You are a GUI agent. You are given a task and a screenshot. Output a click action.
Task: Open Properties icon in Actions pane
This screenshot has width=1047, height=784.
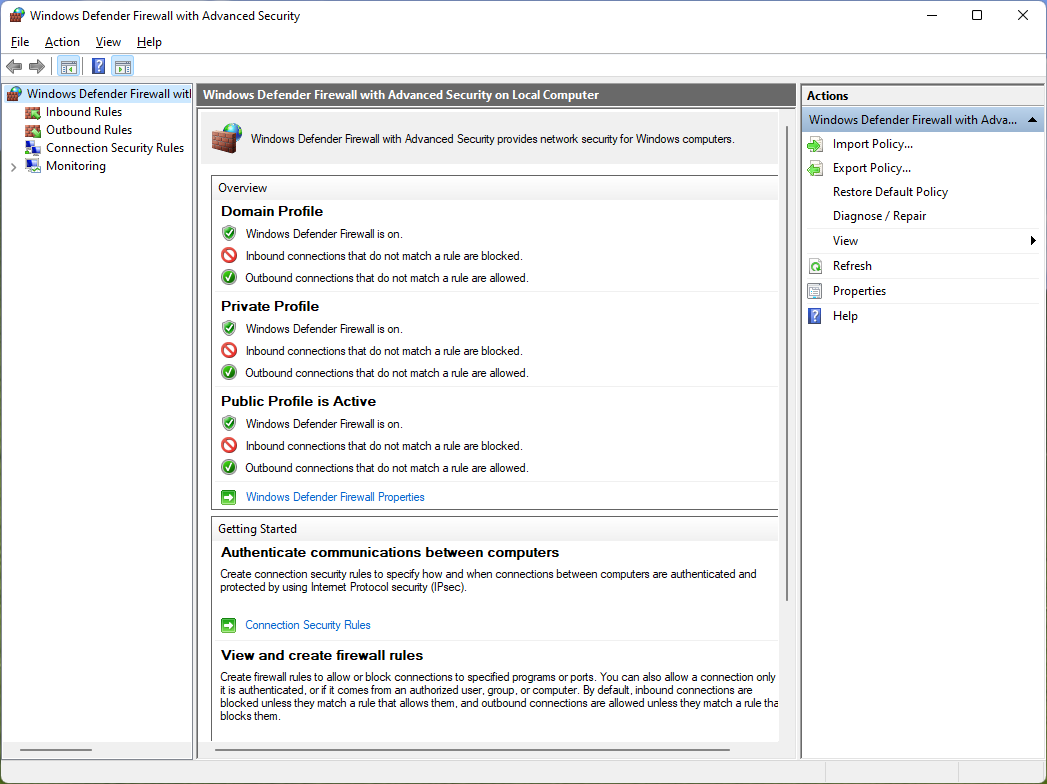[x=815, y=291]
